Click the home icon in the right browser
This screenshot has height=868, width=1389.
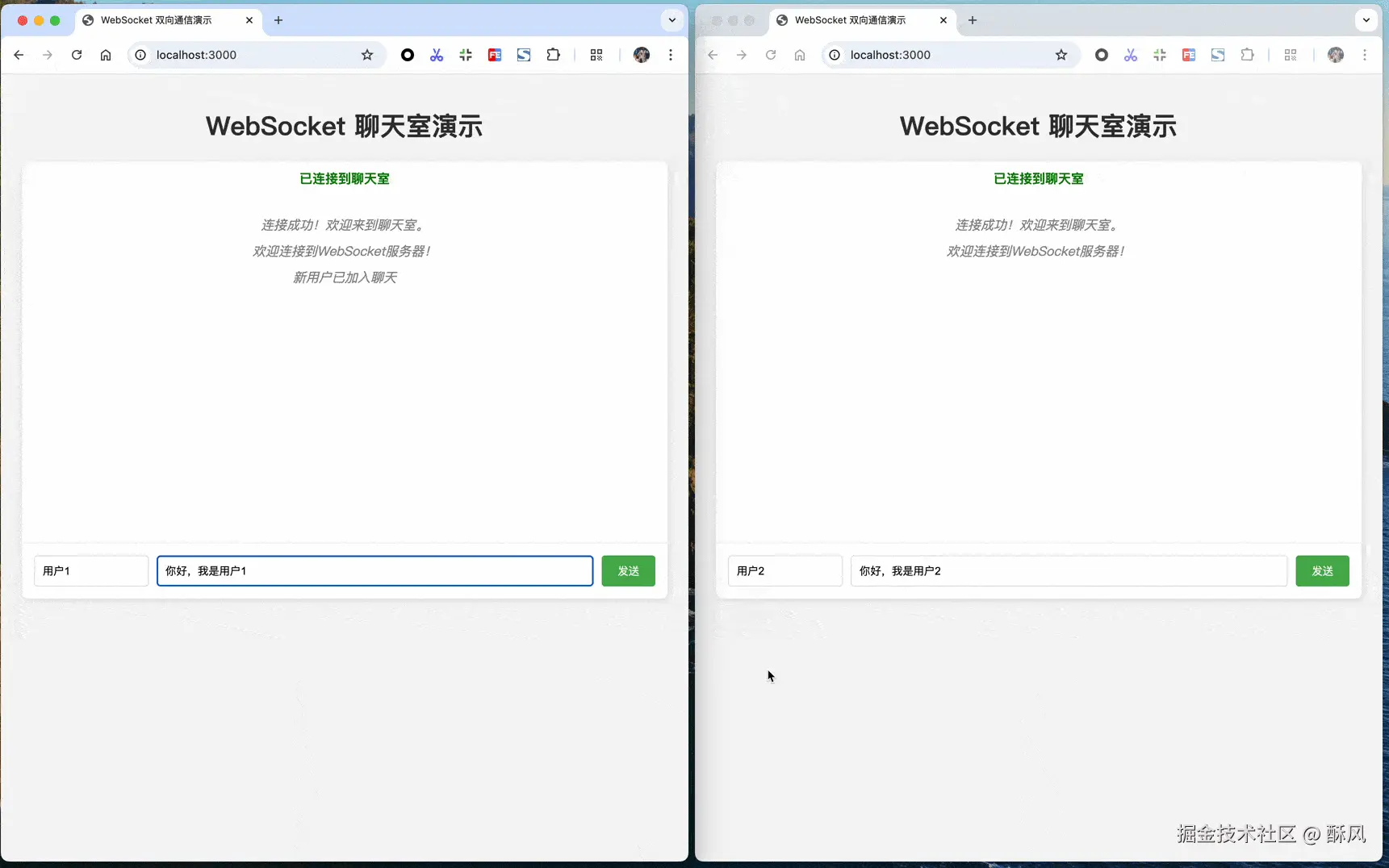coord(800,55)
